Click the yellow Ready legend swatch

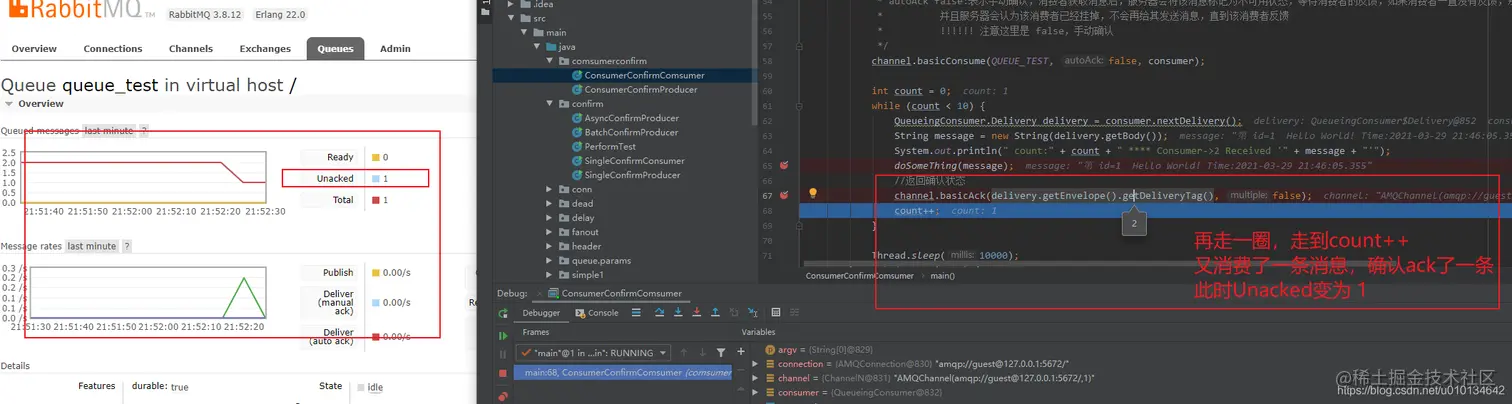pos(375,157)
